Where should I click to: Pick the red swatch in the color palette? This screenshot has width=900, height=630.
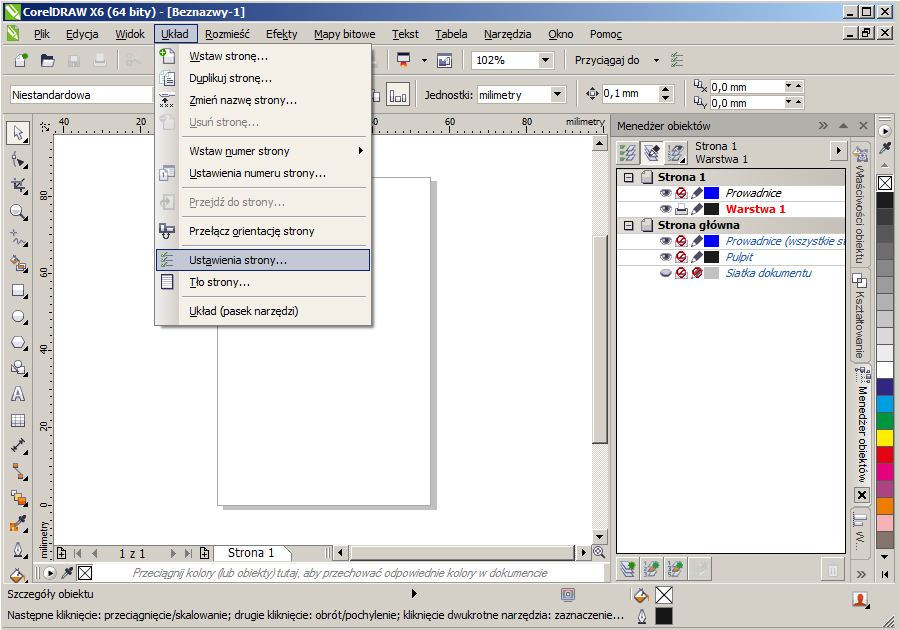[x=885, y=454]
